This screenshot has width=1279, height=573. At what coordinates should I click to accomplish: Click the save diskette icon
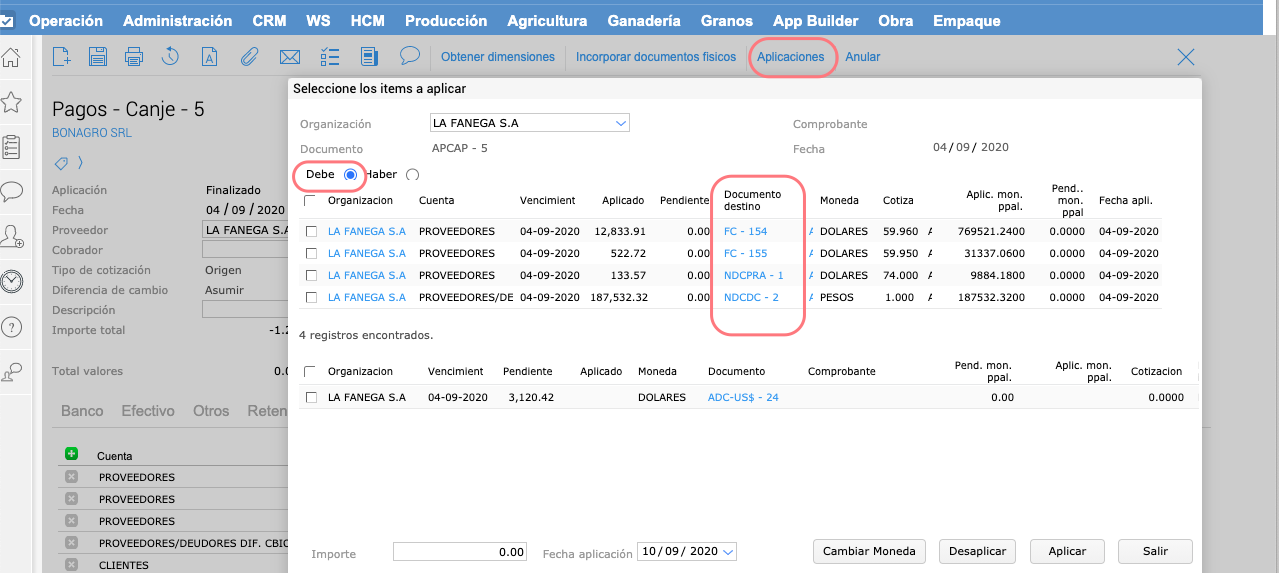(x=97, y=57)
